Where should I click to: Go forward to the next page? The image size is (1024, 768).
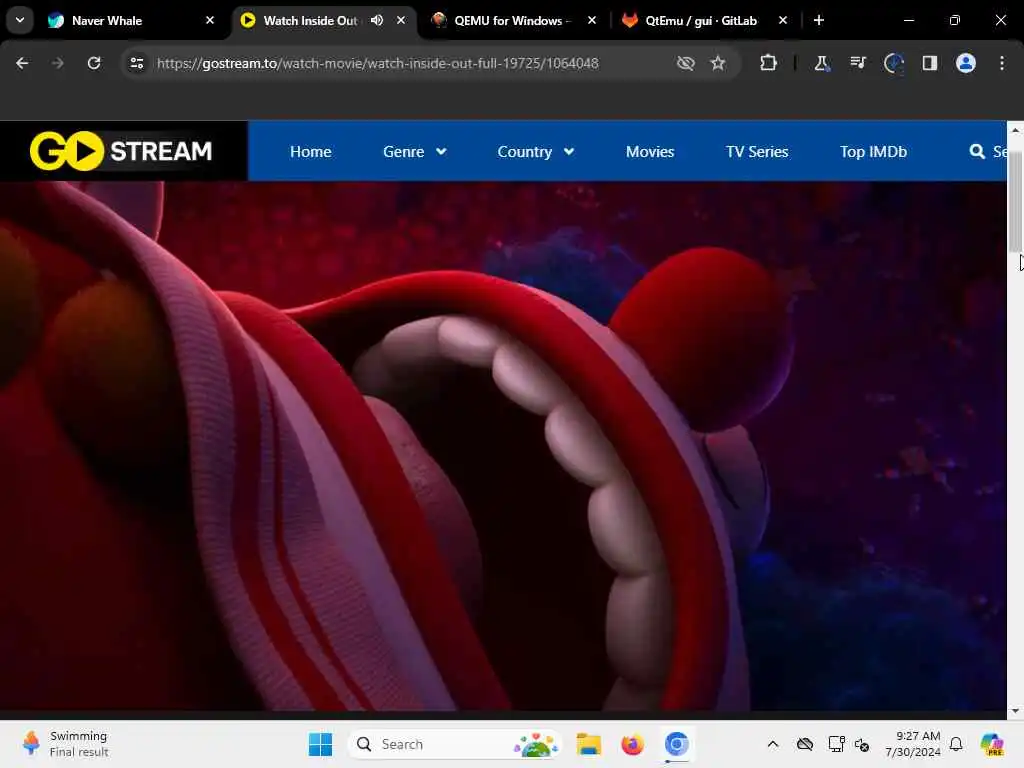(57, 63)
